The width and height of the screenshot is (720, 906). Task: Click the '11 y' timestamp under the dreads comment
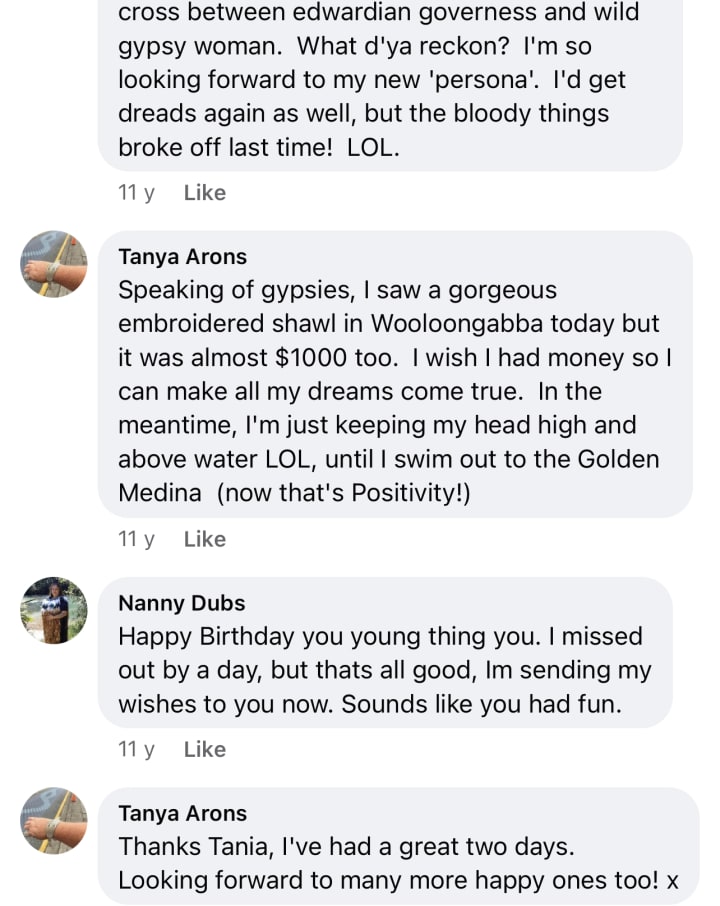tap(136, 193)
